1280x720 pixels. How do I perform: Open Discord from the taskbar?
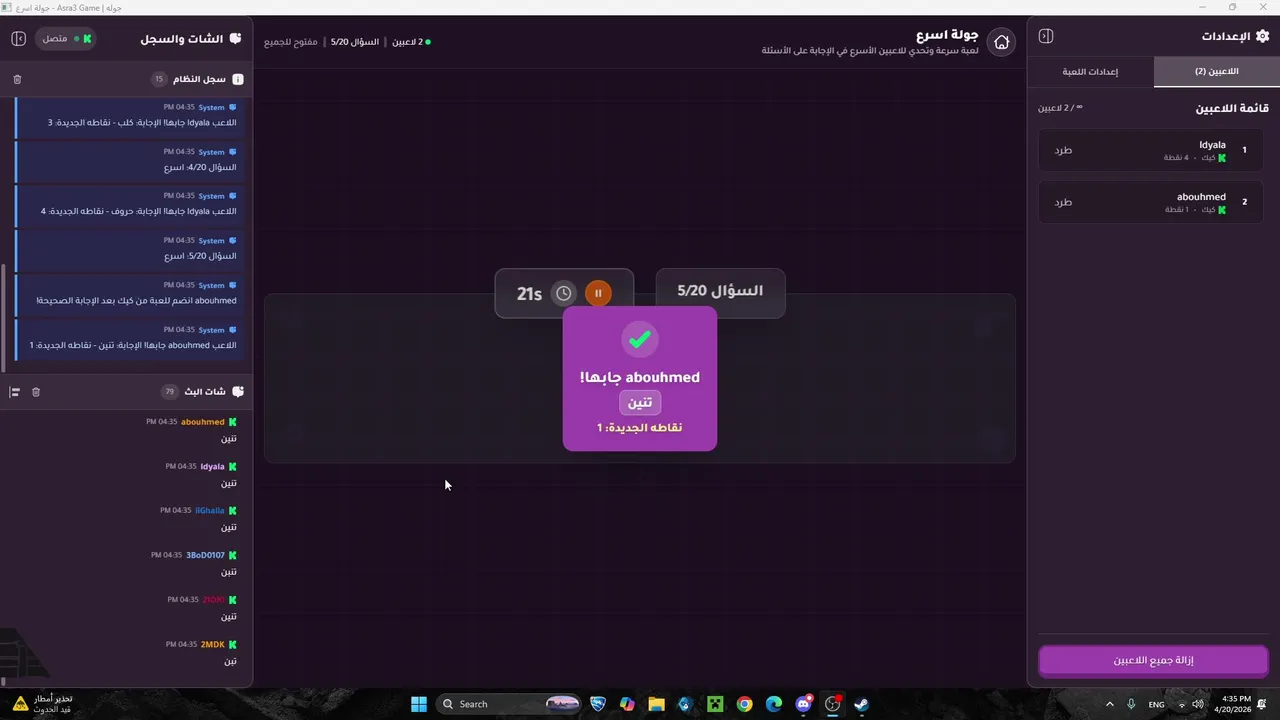(x=803, y=704)
